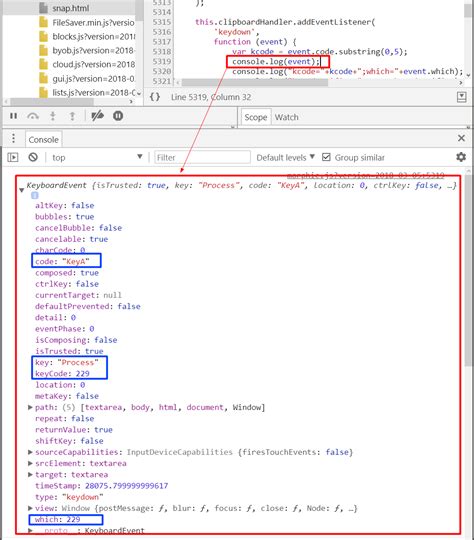Switch to the Watch tab
474x540 pixels.
pyautogui.click(x=286, y=117)
